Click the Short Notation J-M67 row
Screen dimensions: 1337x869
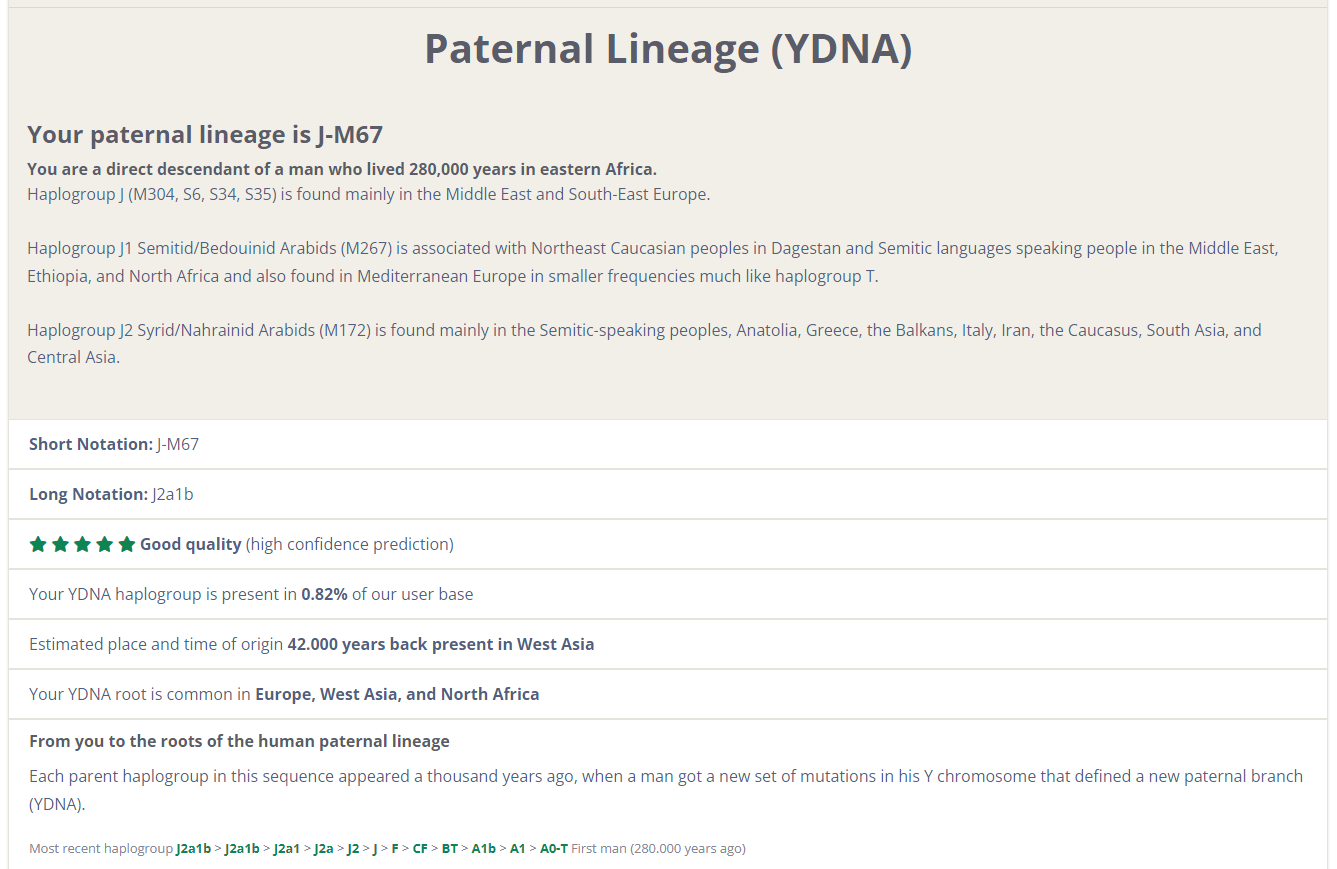click(668, 444)
